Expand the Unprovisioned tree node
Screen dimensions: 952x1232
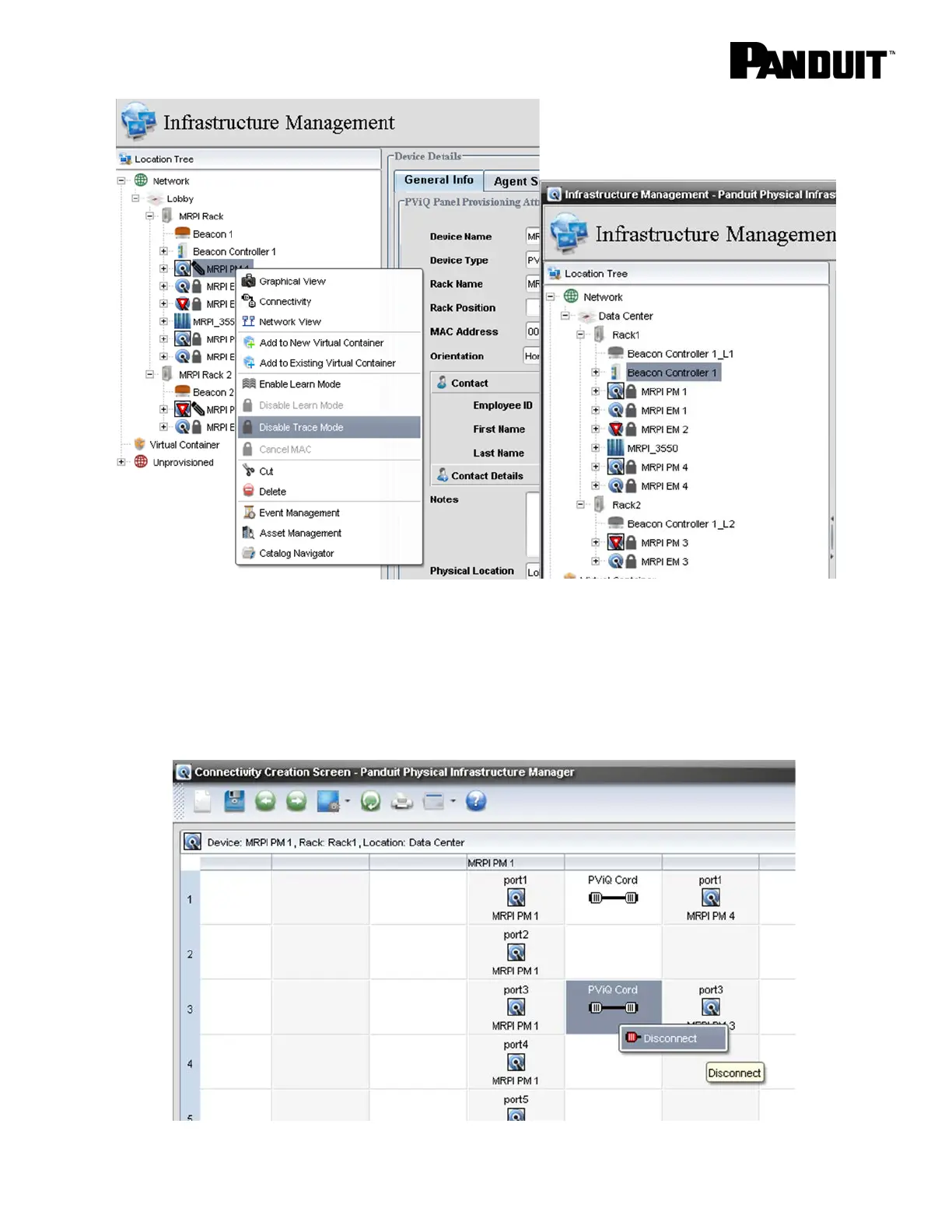[x=121, y=462]
